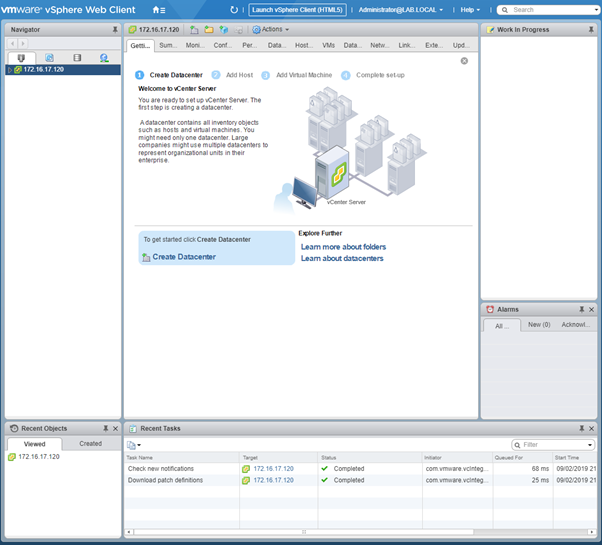This screenshot has height=545, width=602.
Task: Close the Recent Tasks panel
Action: (x=592, y=428)
